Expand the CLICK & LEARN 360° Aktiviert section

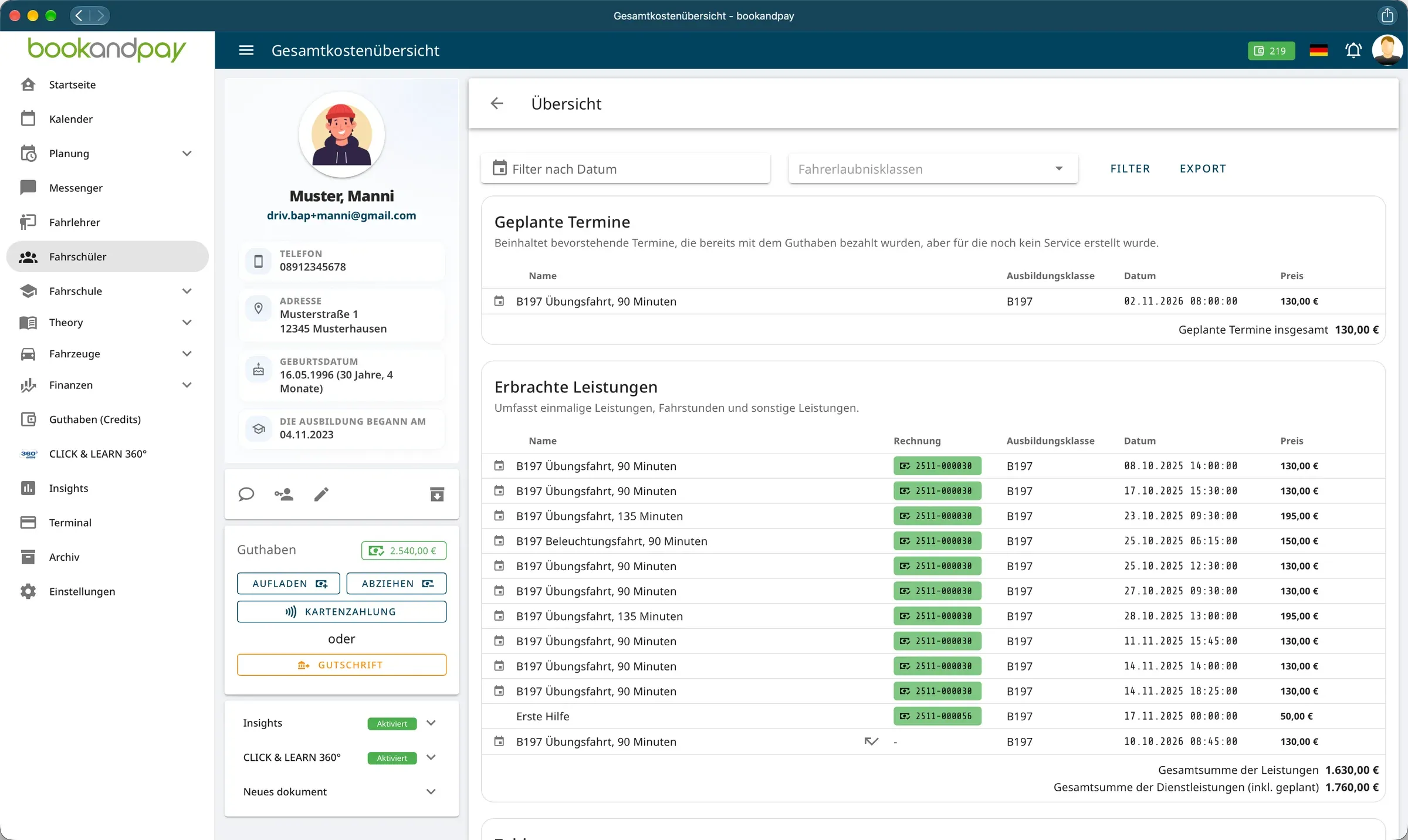[x=431, y=757]
